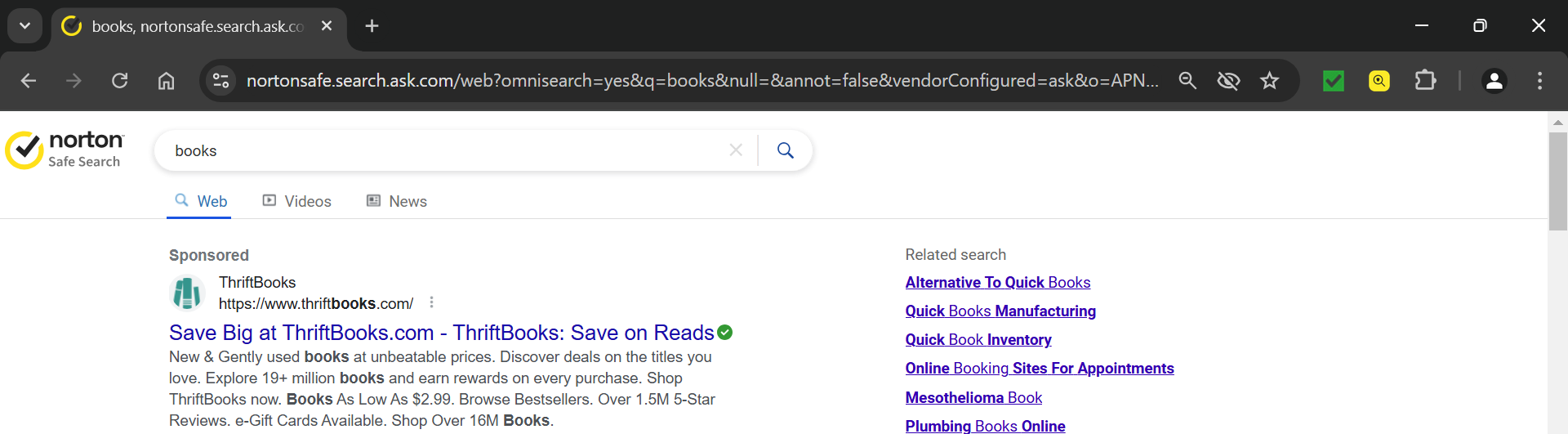Switch to the News tab
This screenshot has width=1568, height=434.
397,201
